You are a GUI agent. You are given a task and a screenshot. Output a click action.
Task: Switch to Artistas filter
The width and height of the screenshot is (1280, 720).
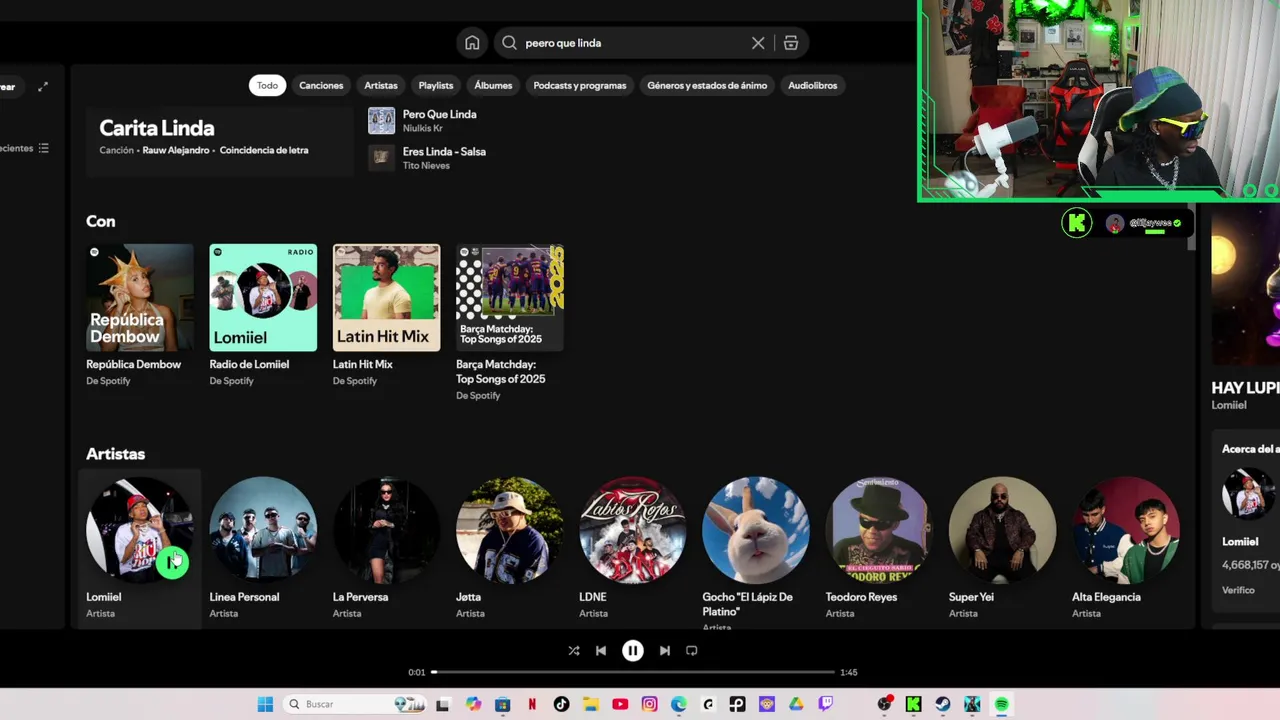[381, 85]
